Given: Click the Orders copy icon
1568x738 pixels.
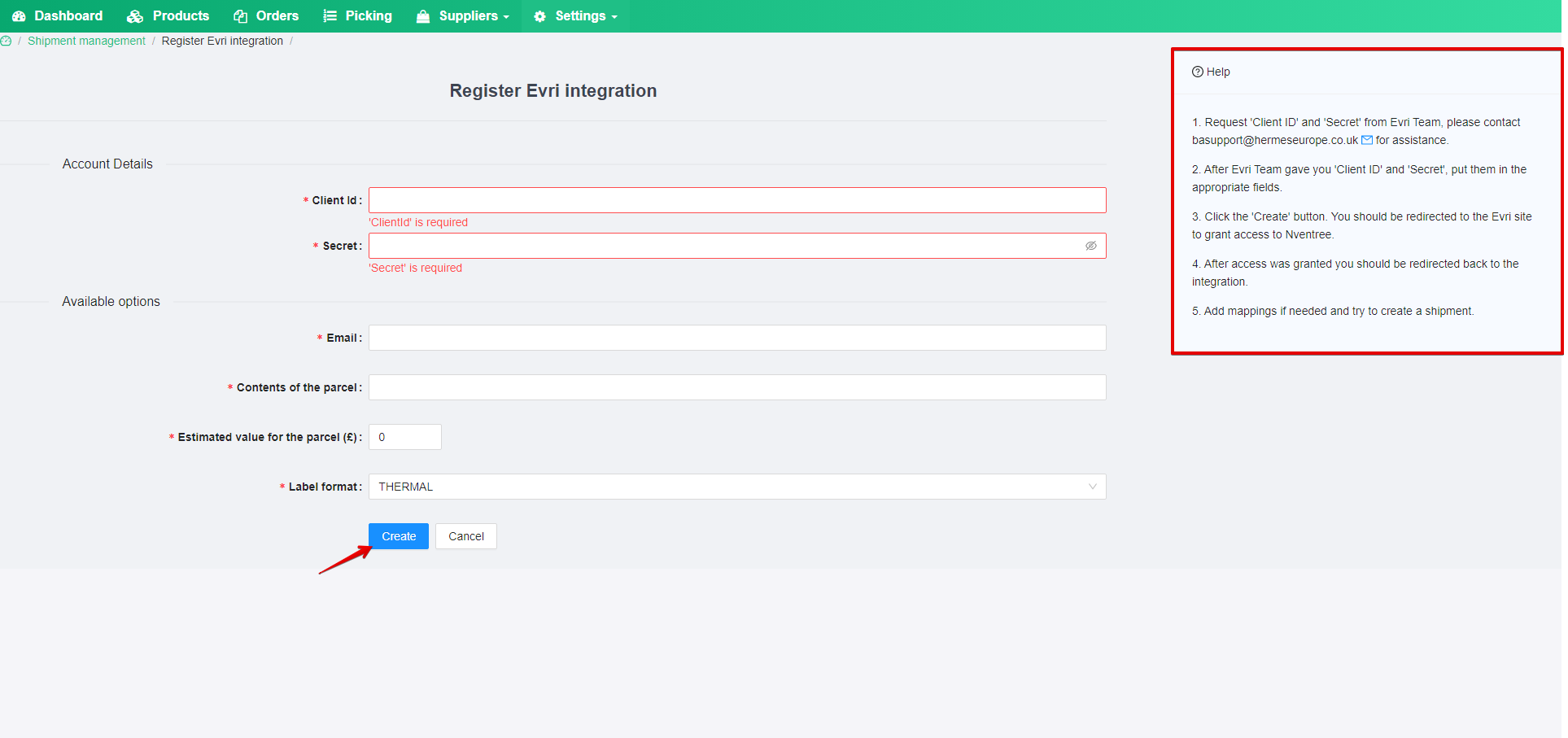Looking at the screenshot, I should pos(240,16).
